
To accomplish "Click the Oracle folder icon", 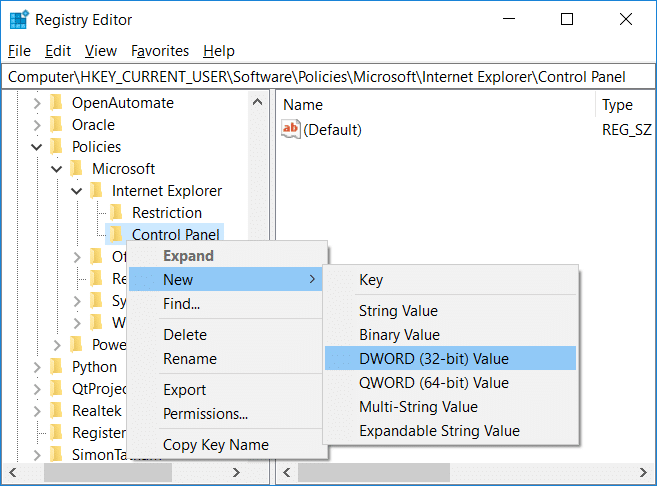I will pyautogui.click(x=57, y=125).
